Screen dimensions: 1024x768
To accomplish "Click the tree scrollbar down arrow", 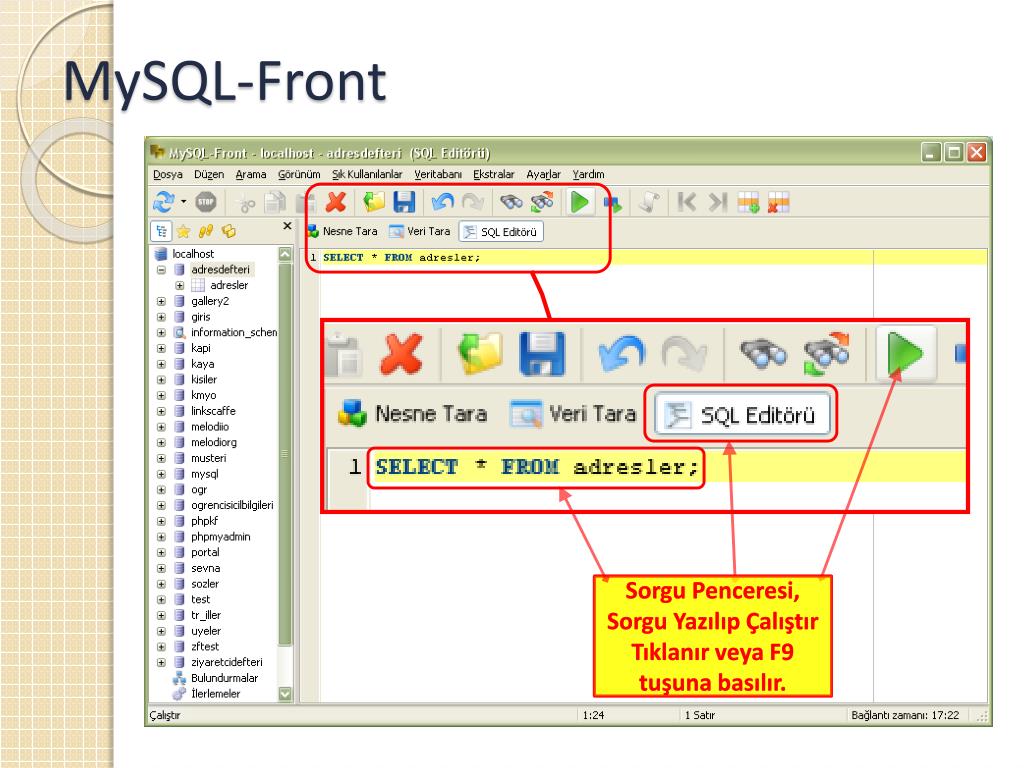I will (285, 694).
